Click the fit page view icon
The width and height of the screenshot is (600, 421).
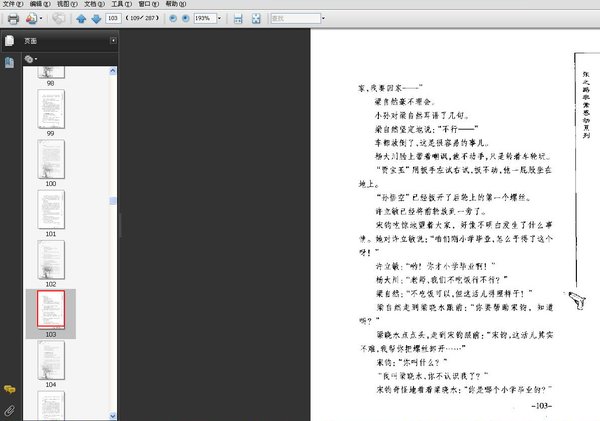(x=257, y=18)
